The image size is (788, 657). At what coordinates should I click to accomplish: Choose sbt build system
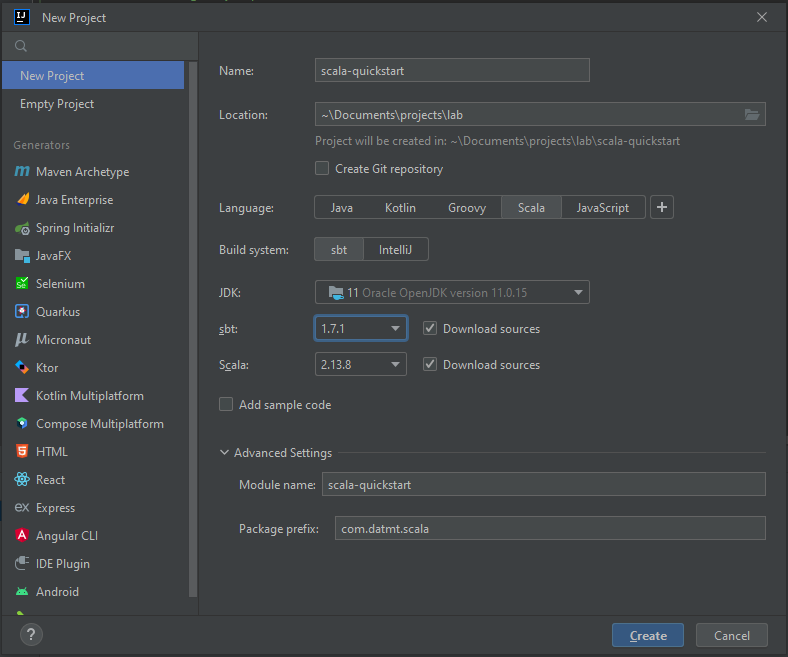point(339,249)
